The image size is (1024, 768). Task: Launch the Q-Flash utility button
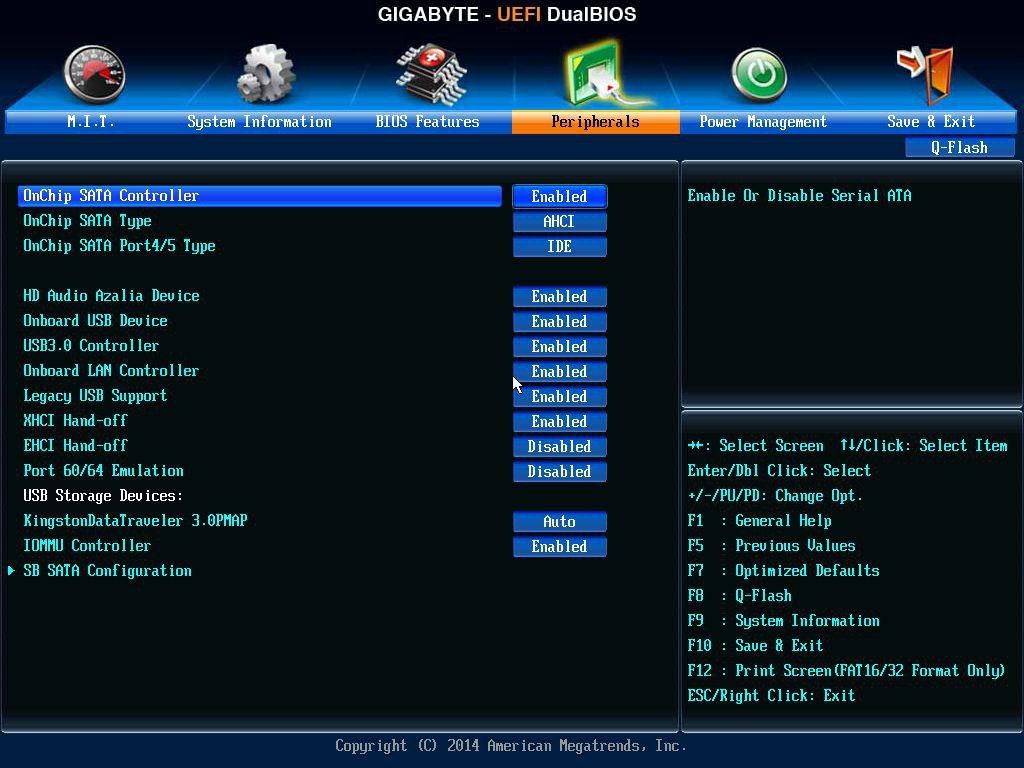coord(959,148)
